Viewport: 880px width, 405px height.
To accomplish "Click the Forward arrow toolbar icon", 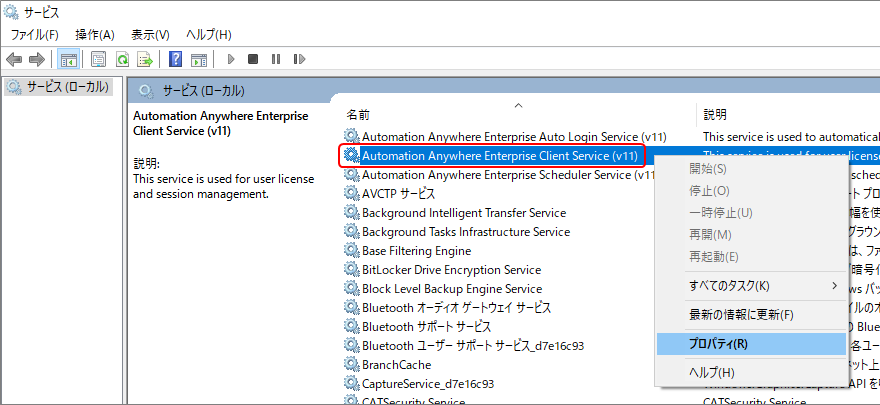I will click(x=37, y=59).
